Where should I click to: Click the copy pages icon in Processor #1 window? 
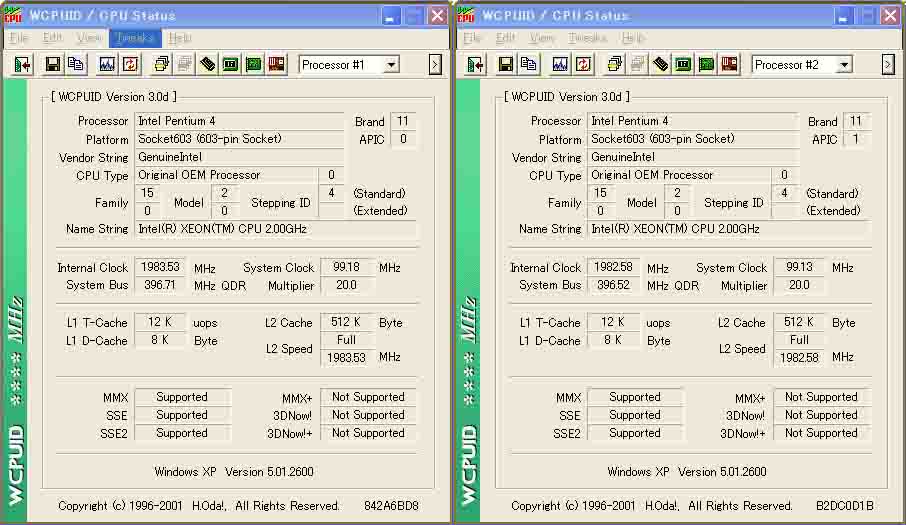(76, 64)
